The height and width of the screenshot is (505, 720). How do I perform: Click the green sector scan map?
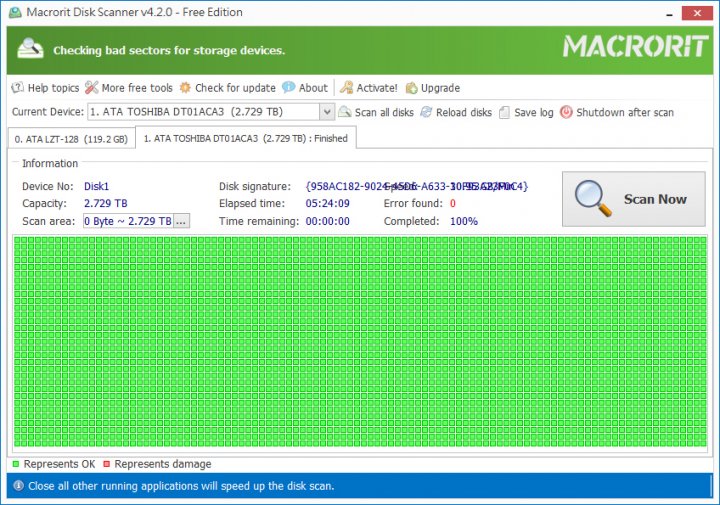pos(360,342)
